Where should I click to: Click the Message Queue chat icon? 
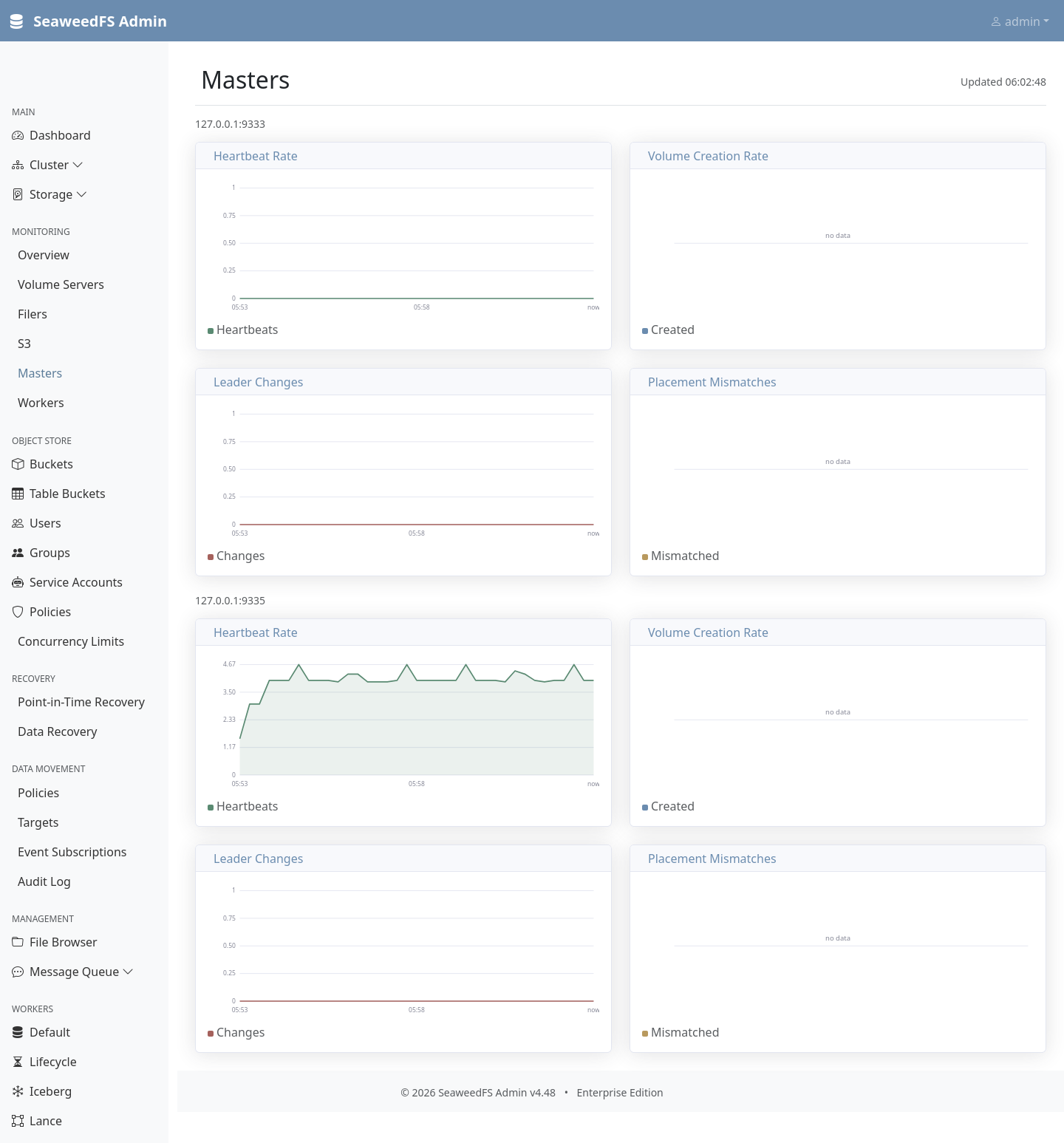coord(18,972)
